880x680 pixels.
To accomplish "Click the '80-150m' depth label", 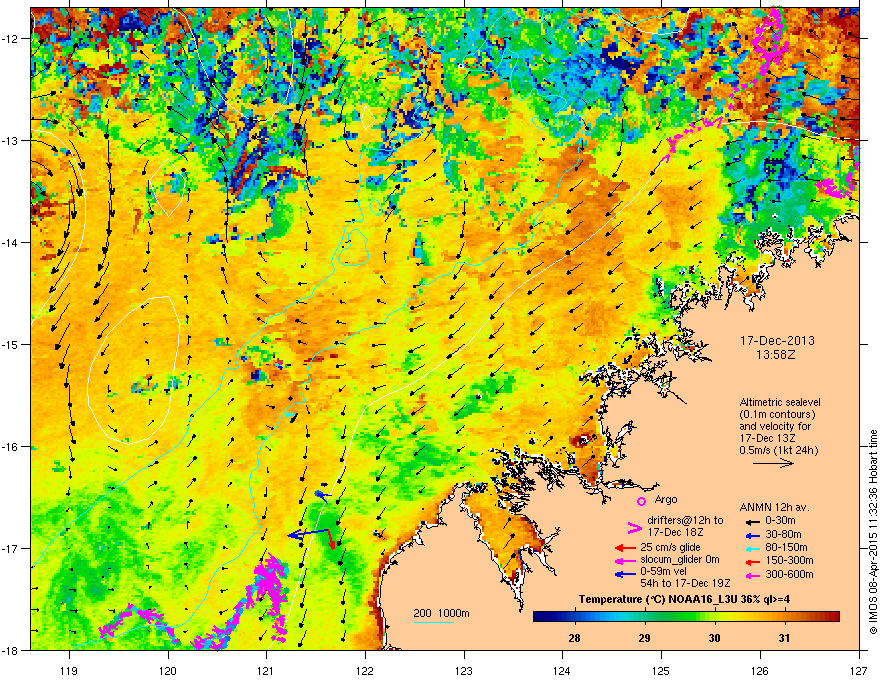I will pyautogui.click(x=786, y=548).
